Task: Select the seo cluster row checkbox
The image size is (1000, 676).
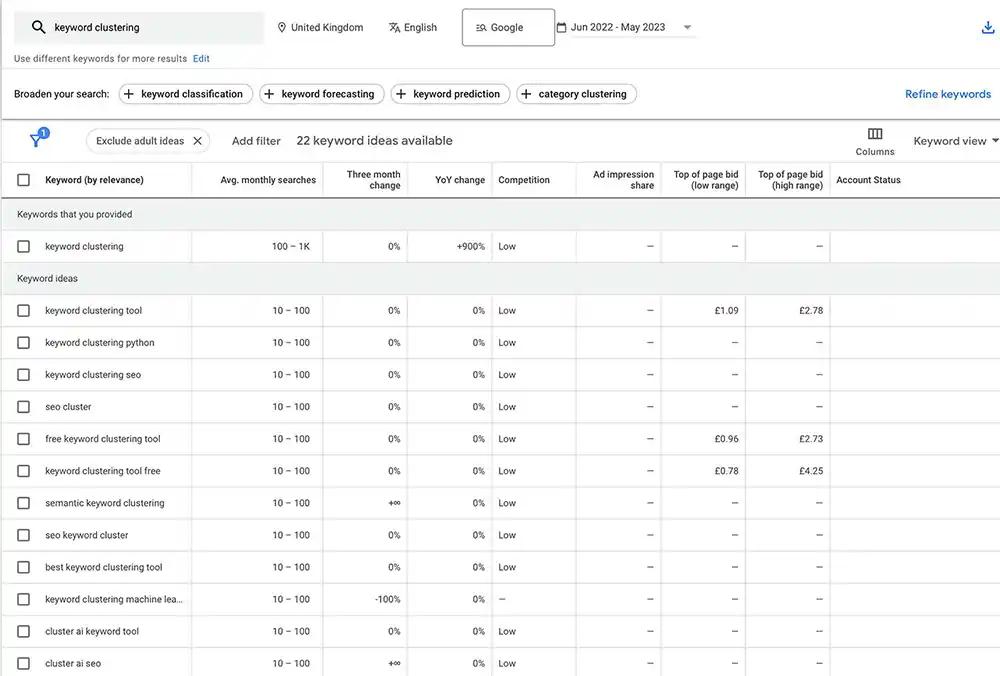Action: click(x=24, y=407)
